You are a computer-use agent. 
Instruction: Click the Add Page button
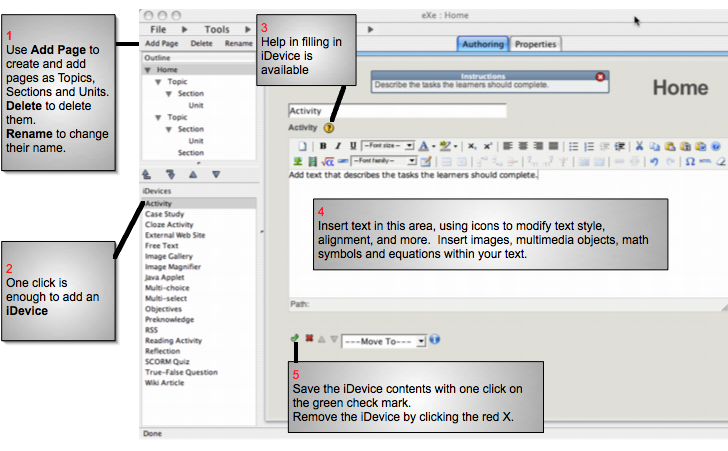coord(161,43)
